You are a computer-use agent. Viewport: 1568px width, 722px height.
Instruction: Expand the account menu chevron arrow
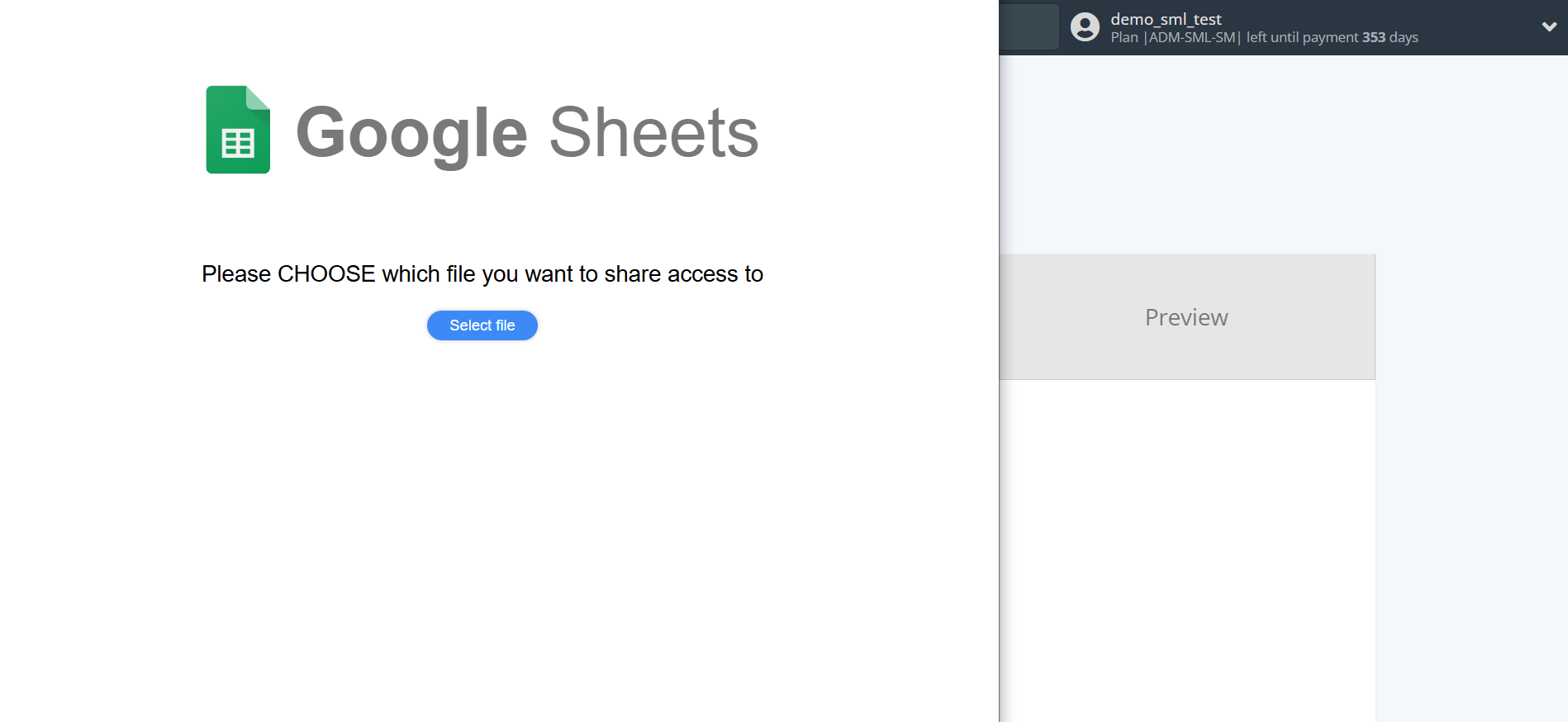pos(1549,27)
